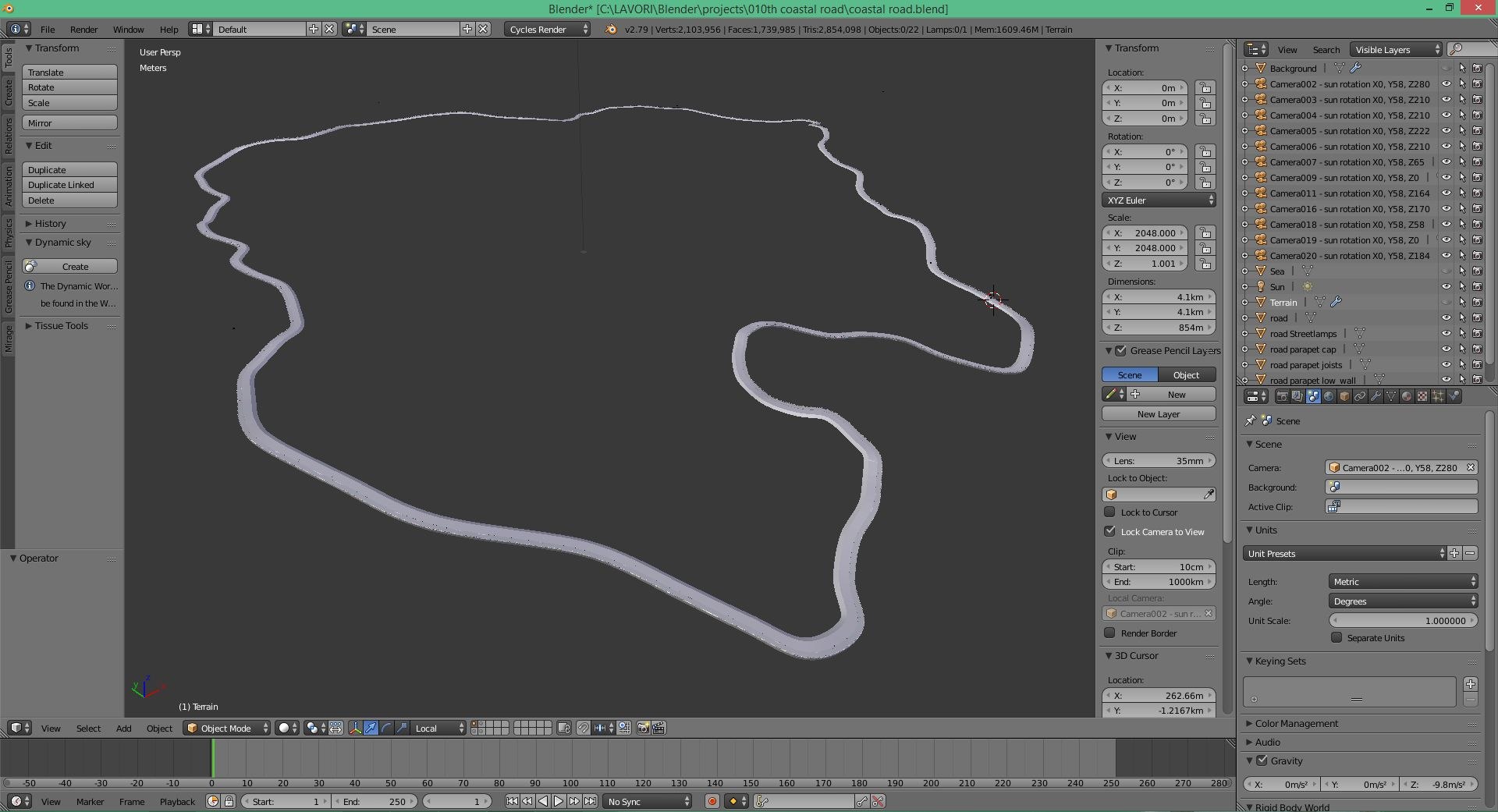Enable the Render Border checkbox

coord(1109,633)
